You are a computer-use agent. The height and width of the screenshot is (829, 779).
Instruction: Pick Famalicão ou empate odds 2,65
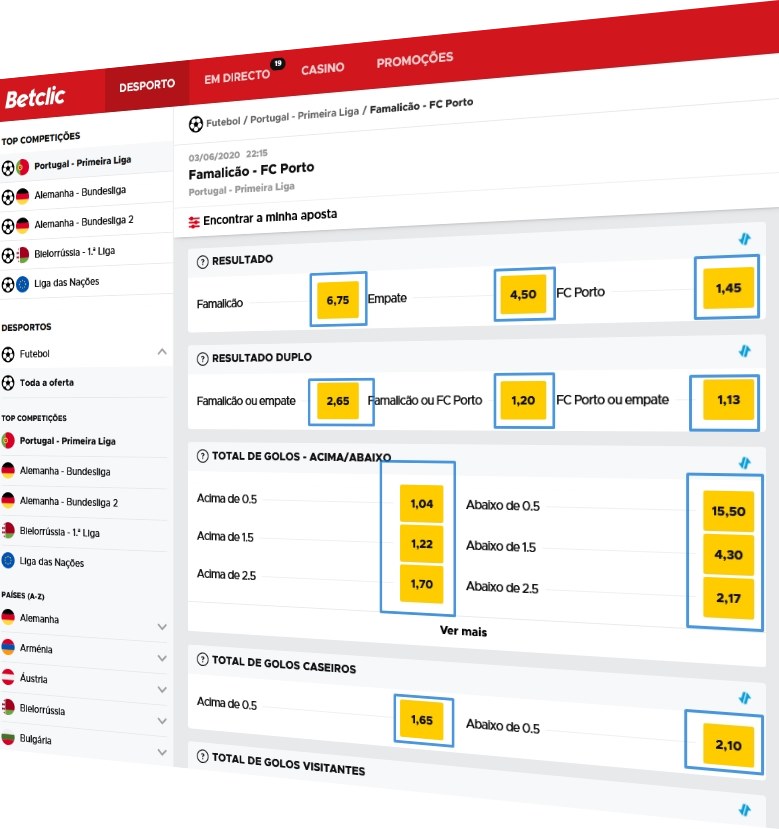[338, 401]
